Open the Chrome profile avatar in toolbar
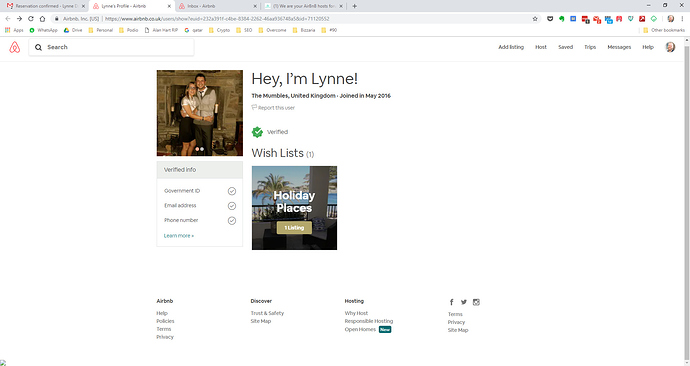The image size is (690, 366). pos(671,18)
